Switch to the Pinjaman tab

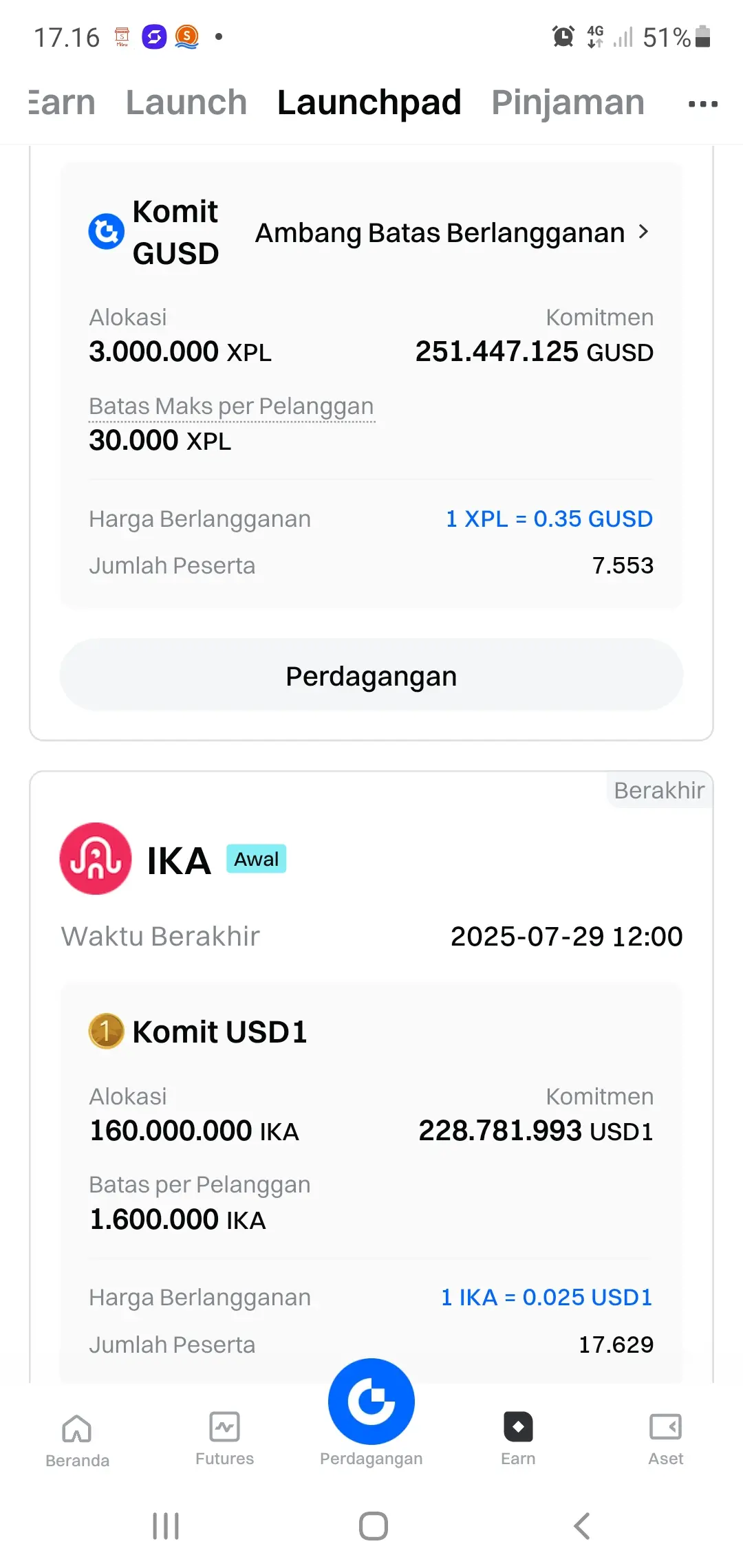(x=568, y=102)
